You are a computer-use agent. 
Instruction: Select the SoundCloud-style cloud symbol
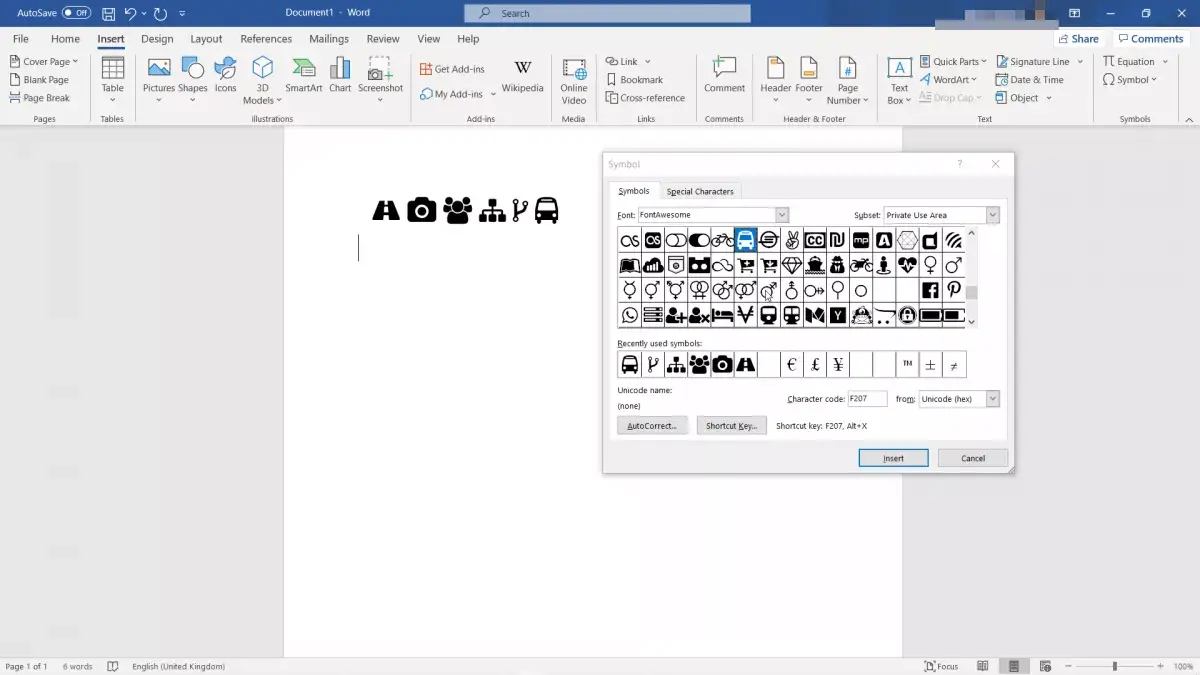pos(652,265)
